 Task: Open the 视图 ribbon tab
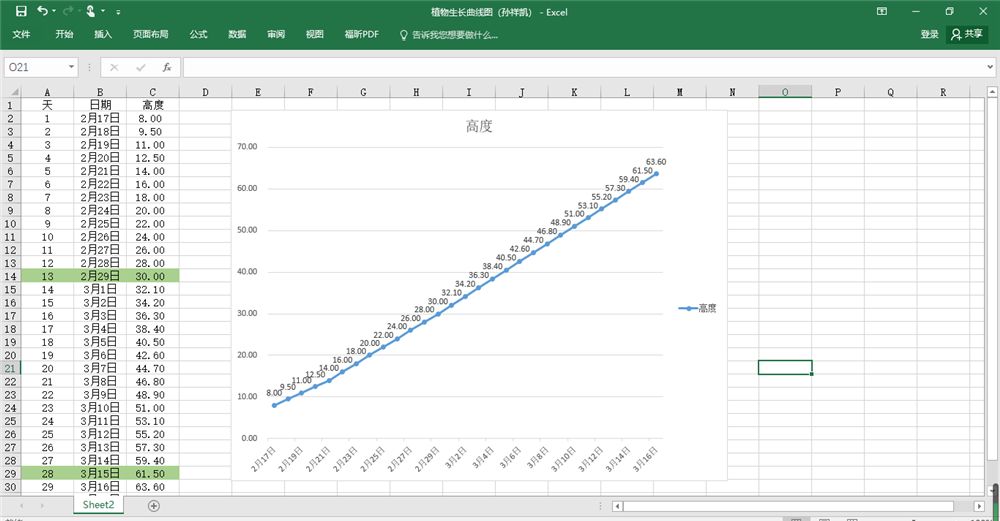click(x=314, y=34)
